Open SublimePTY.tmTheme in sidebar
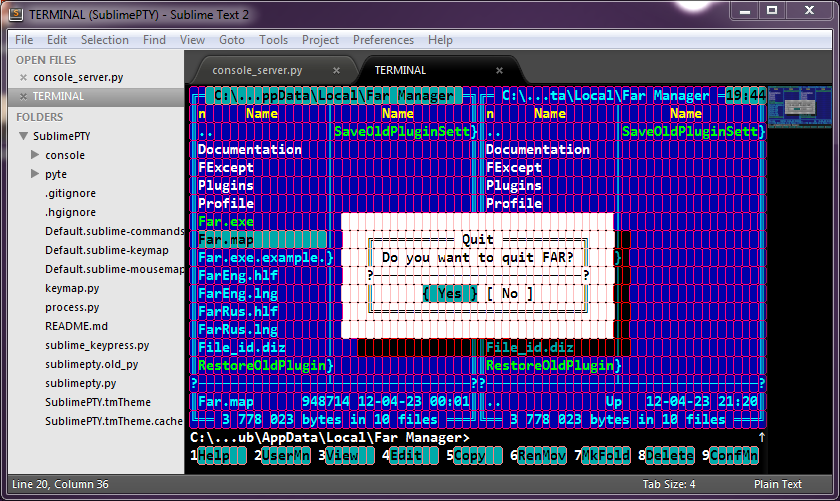 (98, 402)
